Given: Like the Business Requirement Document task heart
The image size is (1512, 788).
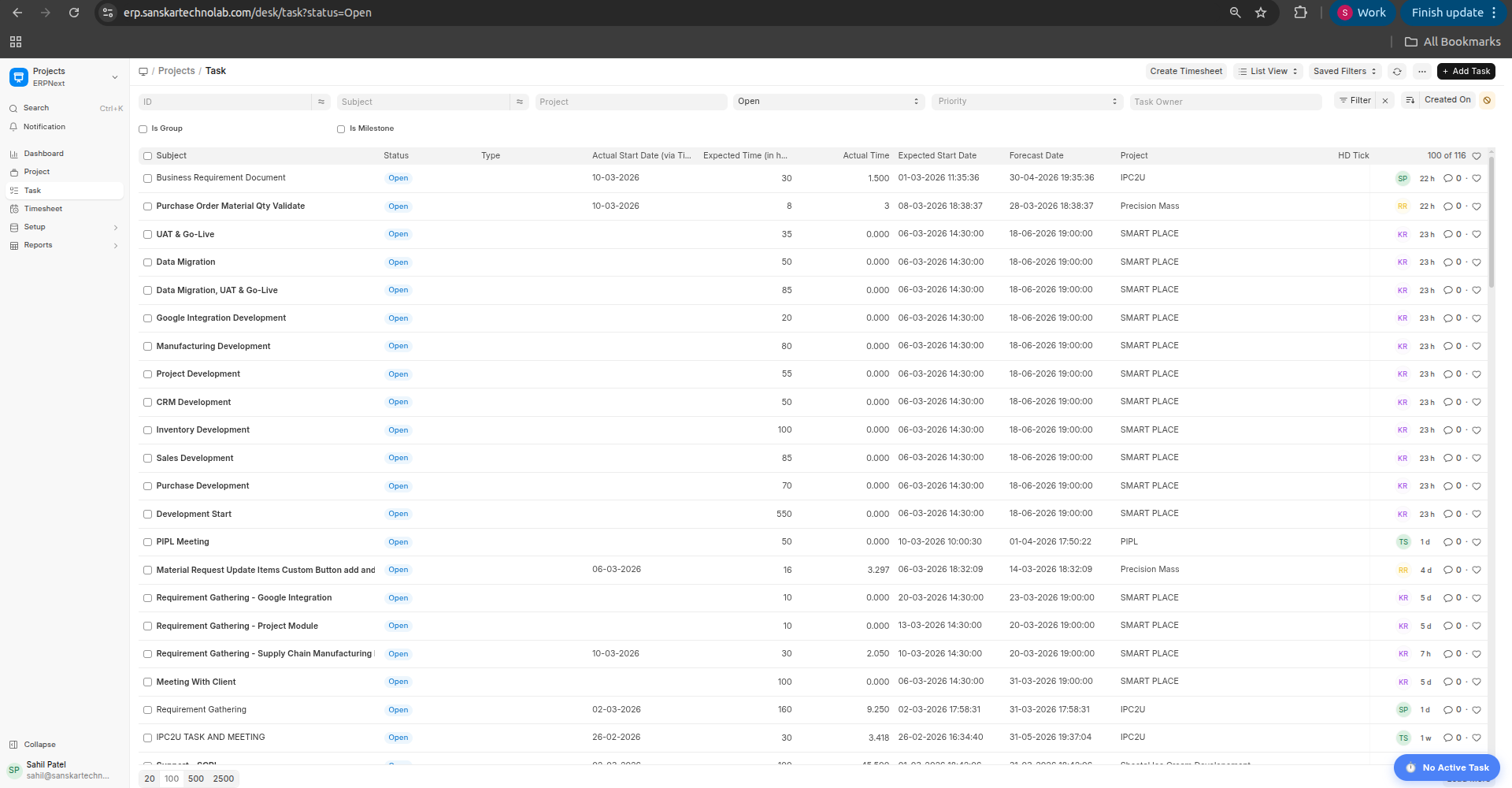Looking at the screenshot, I should [x=1477, y=179].
